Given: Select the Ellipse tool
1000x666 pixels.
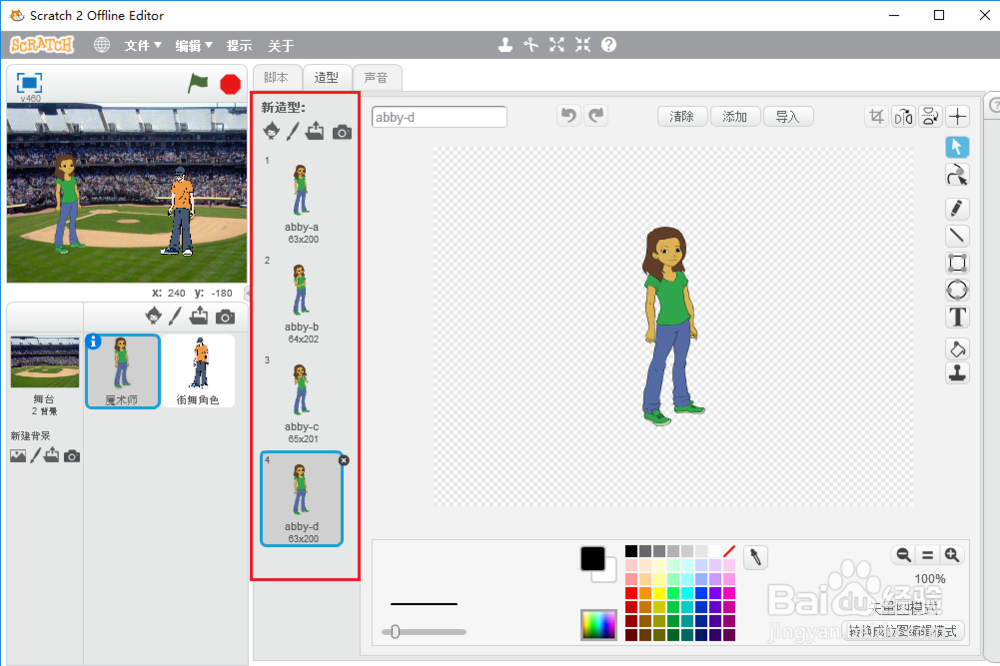Looking at the screenshot, I should (x=957, y=290).
